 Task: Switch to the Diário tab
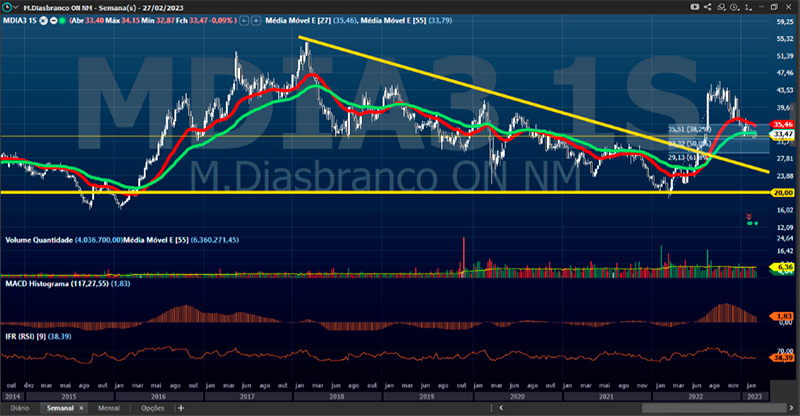(20, 408)
